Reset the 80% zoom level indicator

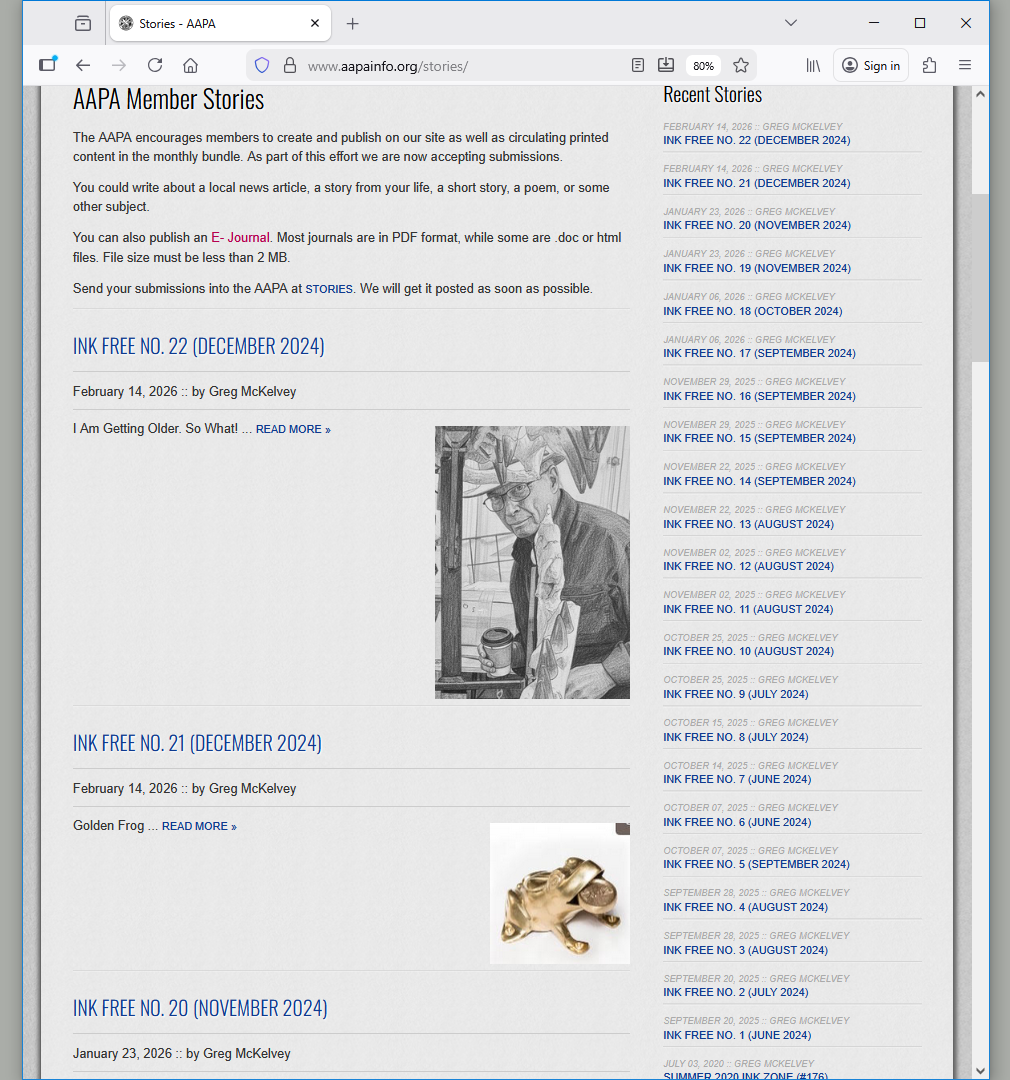click(x=703, y=66)
